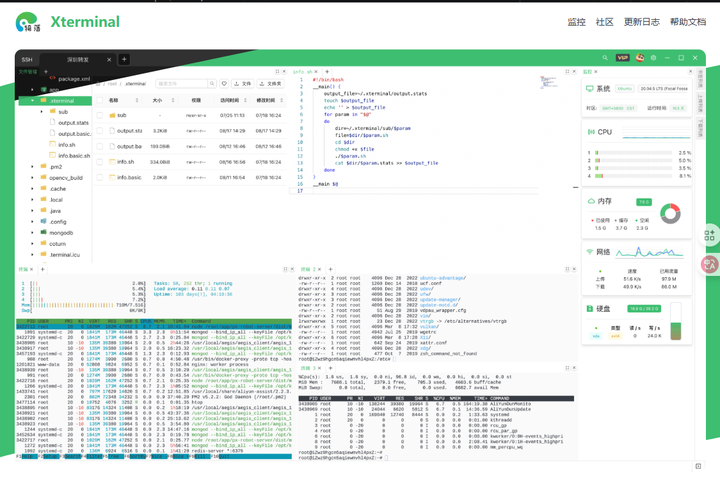Check the sub folder row checkbox
Viewport: 720px width, 484px height.
[100, 116]
